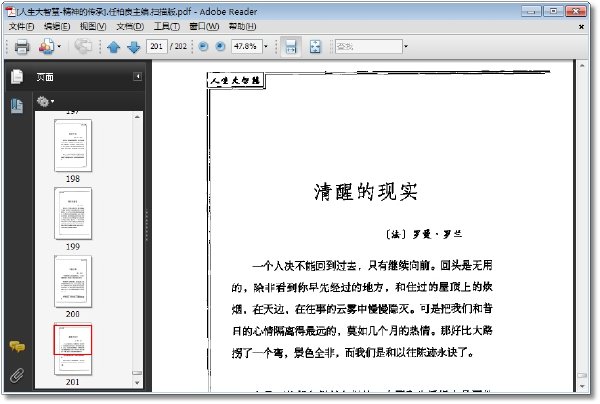
Task: Click thumbnail panel scroll up arrow
Action: click(137, 116)
